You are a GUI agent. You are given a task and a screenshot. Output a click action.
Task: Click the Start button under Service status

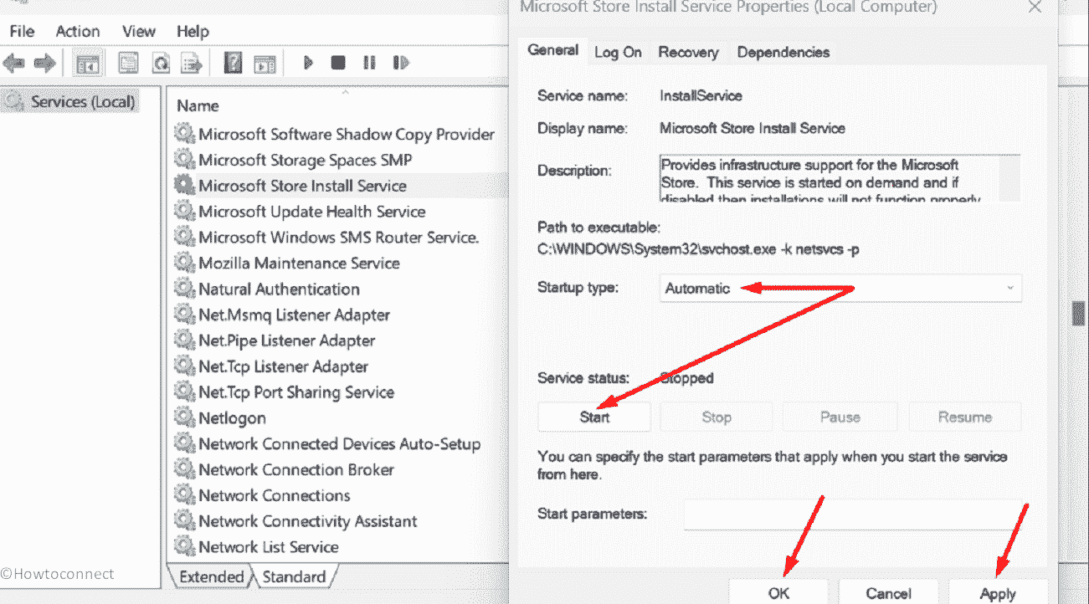[x=594, y=417]
